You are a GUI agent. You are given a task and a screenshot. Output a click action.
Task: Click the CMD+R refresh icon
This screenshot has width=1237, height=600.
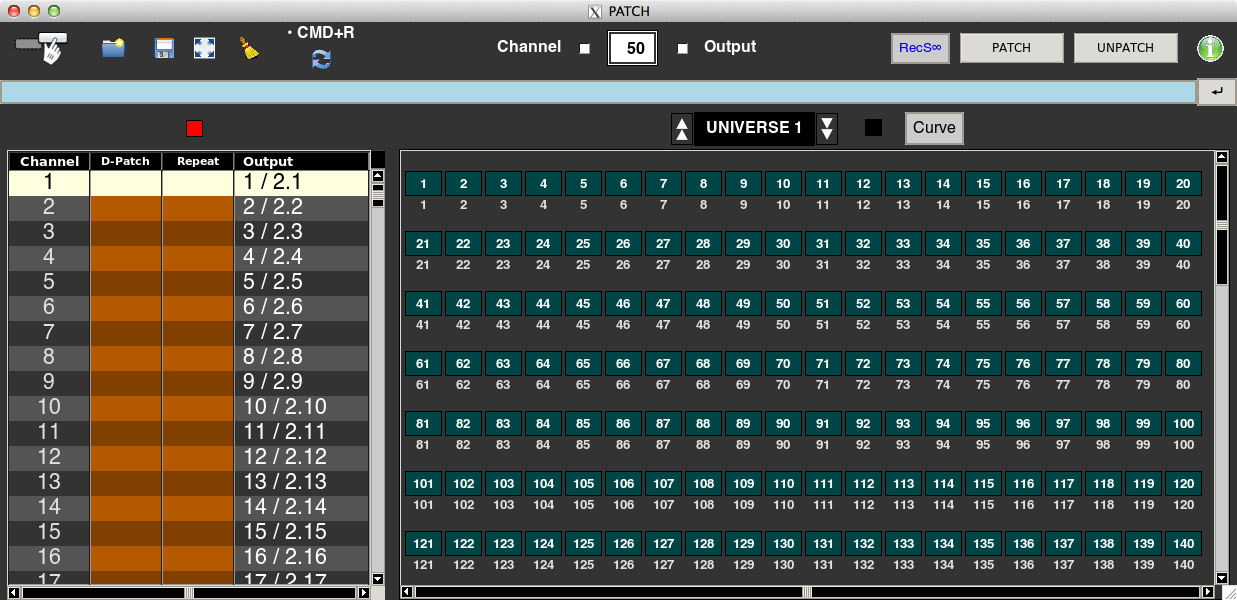(321, 60)
